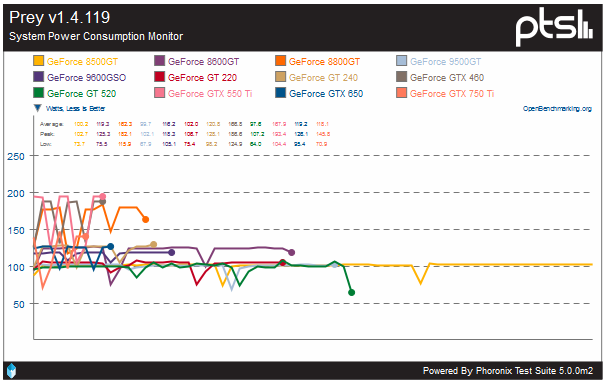This screenshot has height=384, width=606.
Task: Click the Phoronix icon in the footer bar
Action: click(12, 370)
